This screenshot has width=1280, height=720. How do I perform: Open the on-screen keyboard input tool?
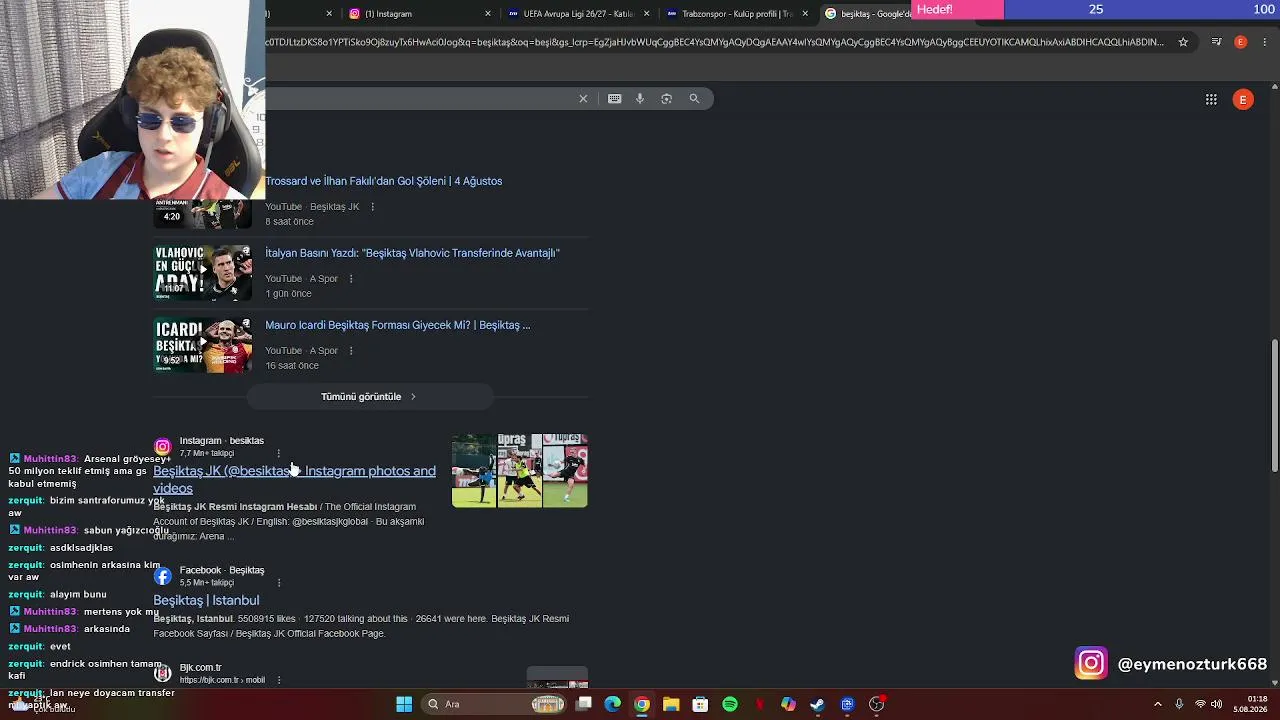coord(614,98)
